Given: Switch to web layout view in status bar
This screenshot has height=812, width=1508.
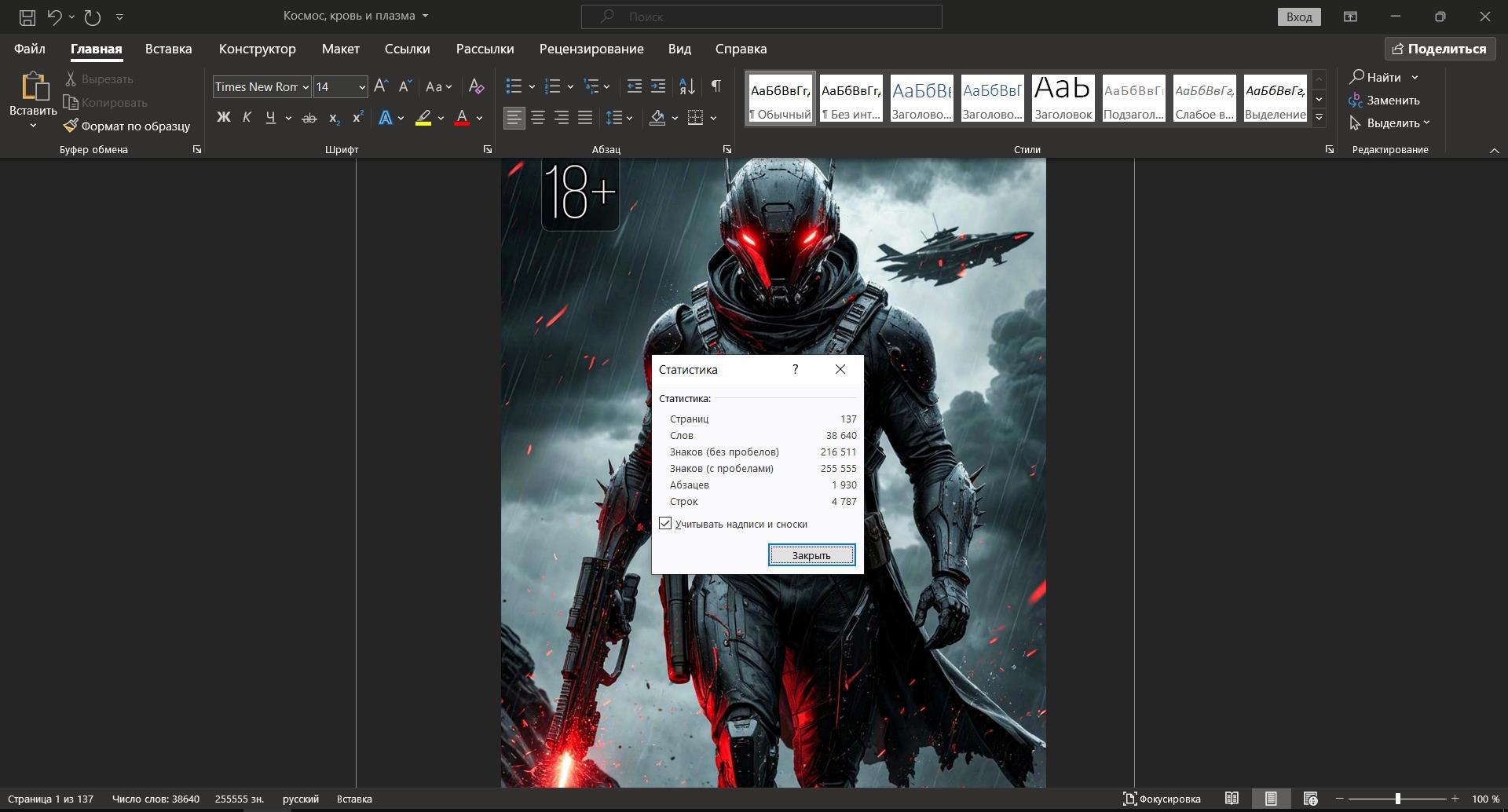Looking at the screenshot, I should (1310, 799).
